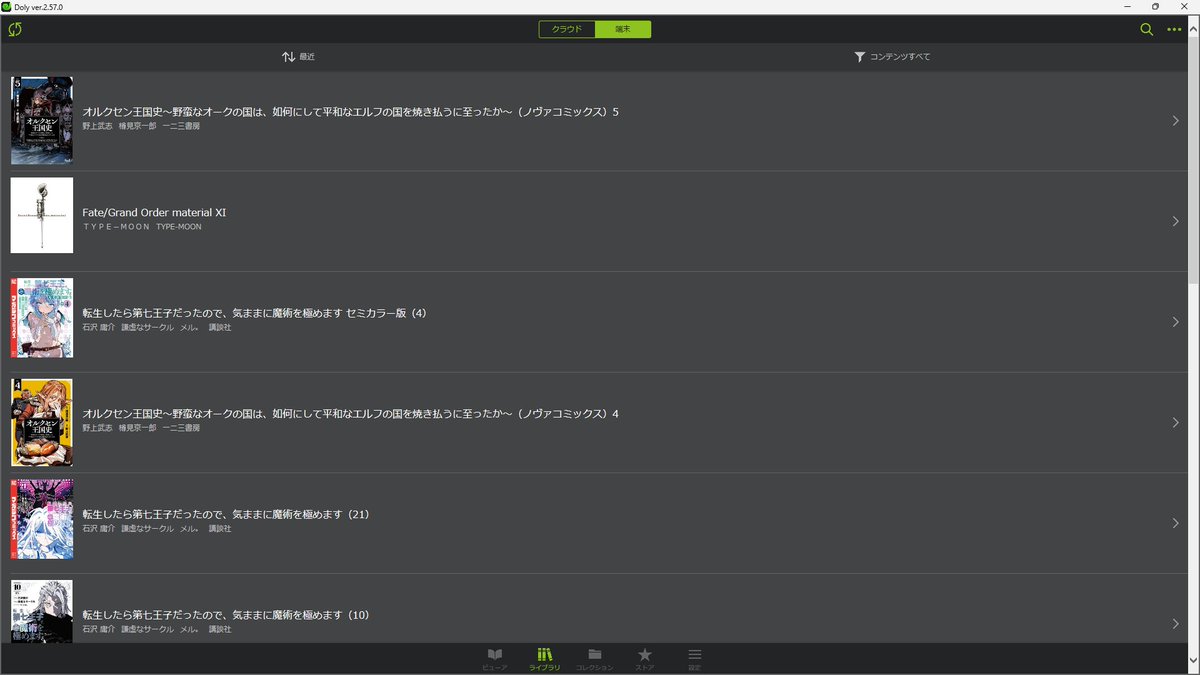Select the ライブラリ library tab
Image resolution: width=1200 pixels, height=675 pixels.
tap(545, 658)
